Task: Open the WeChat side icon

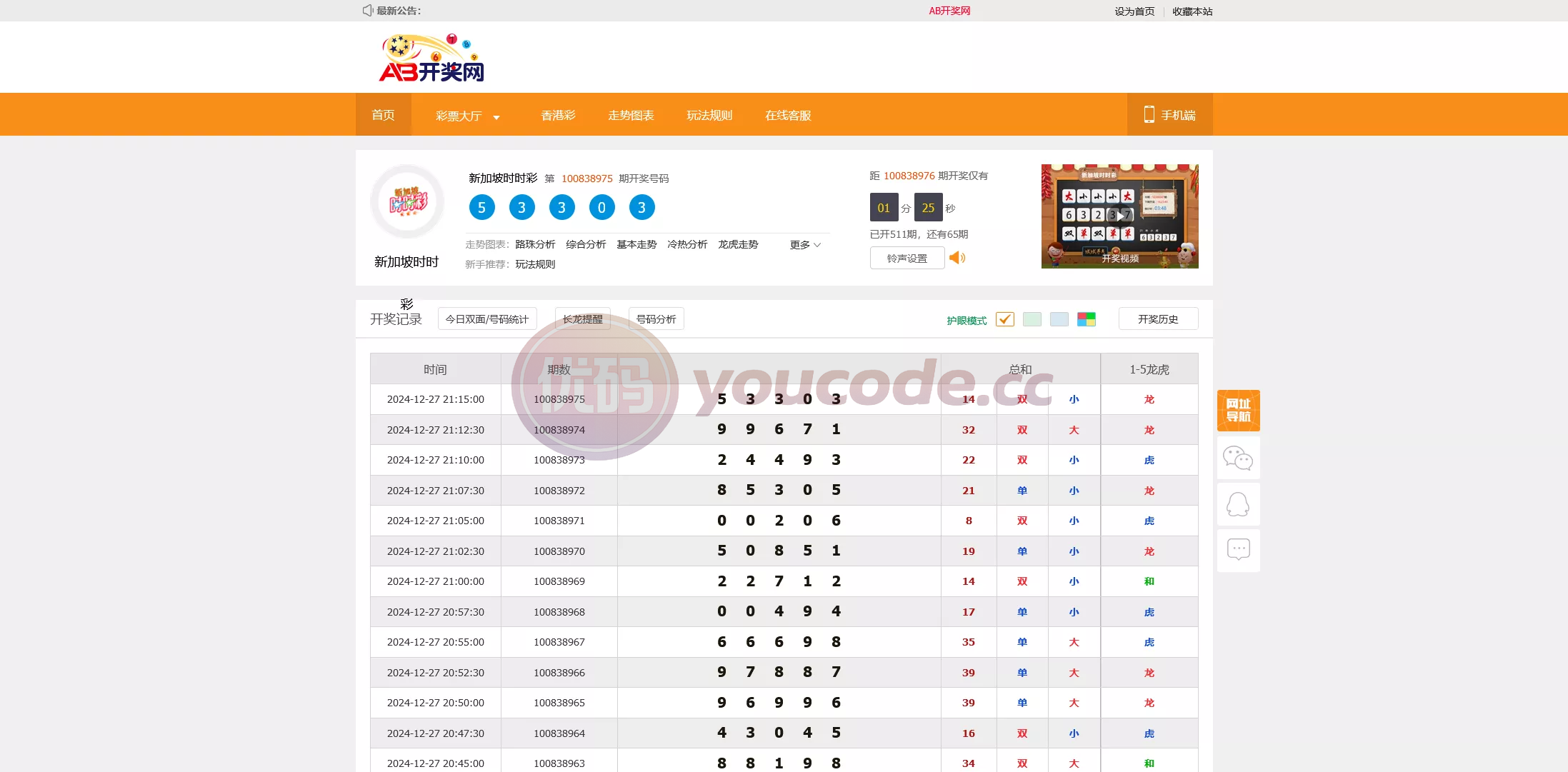Action: point(1238,458)
